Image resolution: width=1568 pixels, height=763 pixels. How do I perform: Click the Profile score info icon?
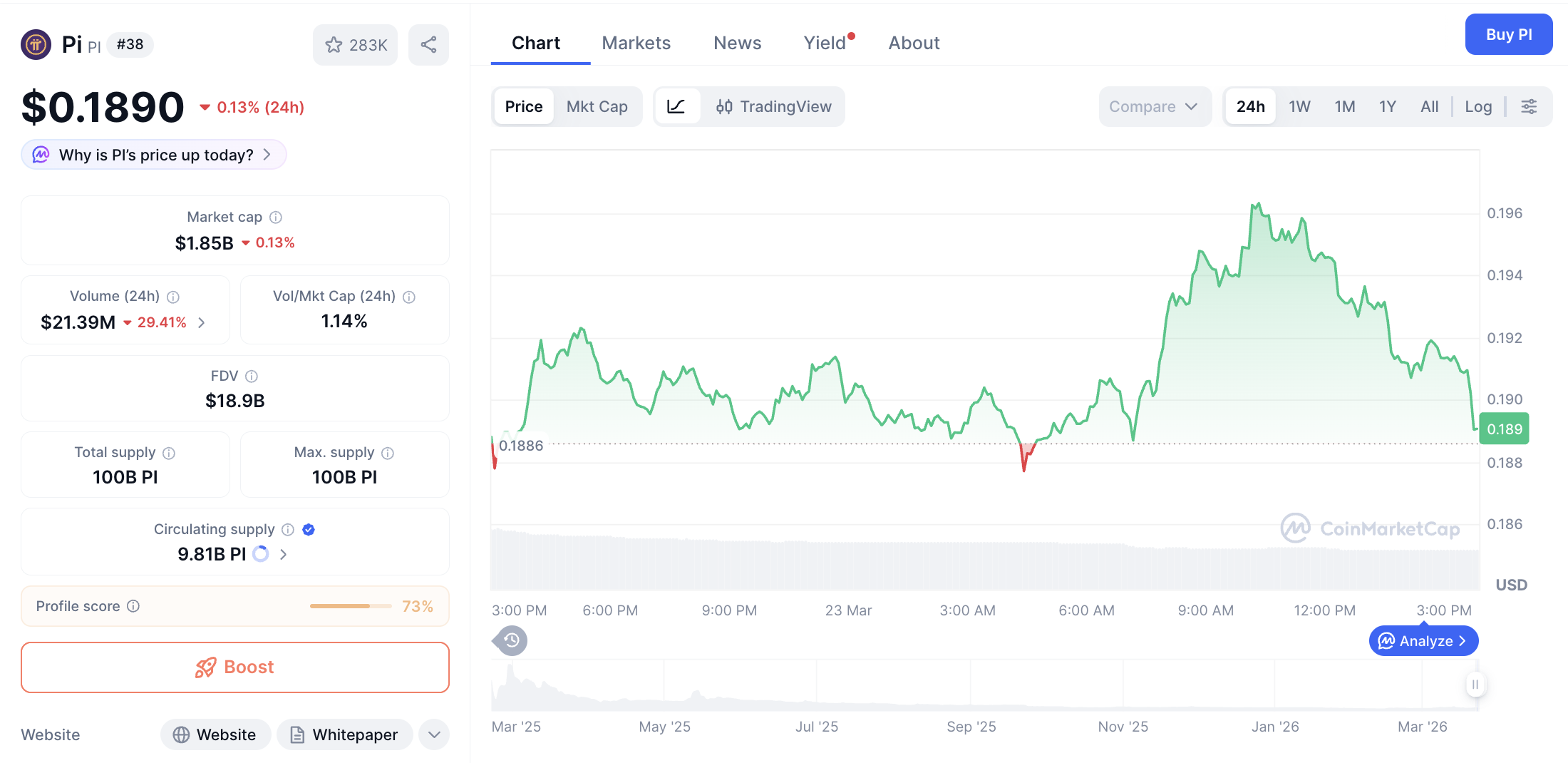point(133,606)
